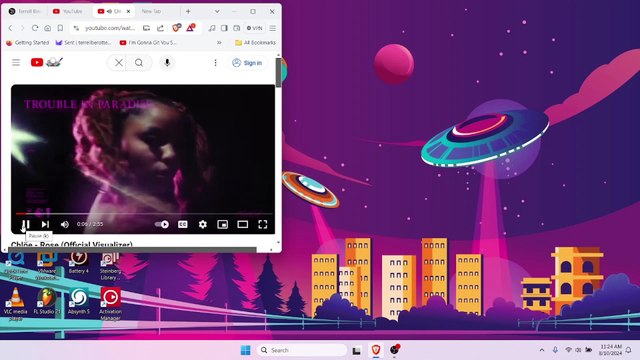
Task: Reload the current page
Action: [x=35, y=28]
